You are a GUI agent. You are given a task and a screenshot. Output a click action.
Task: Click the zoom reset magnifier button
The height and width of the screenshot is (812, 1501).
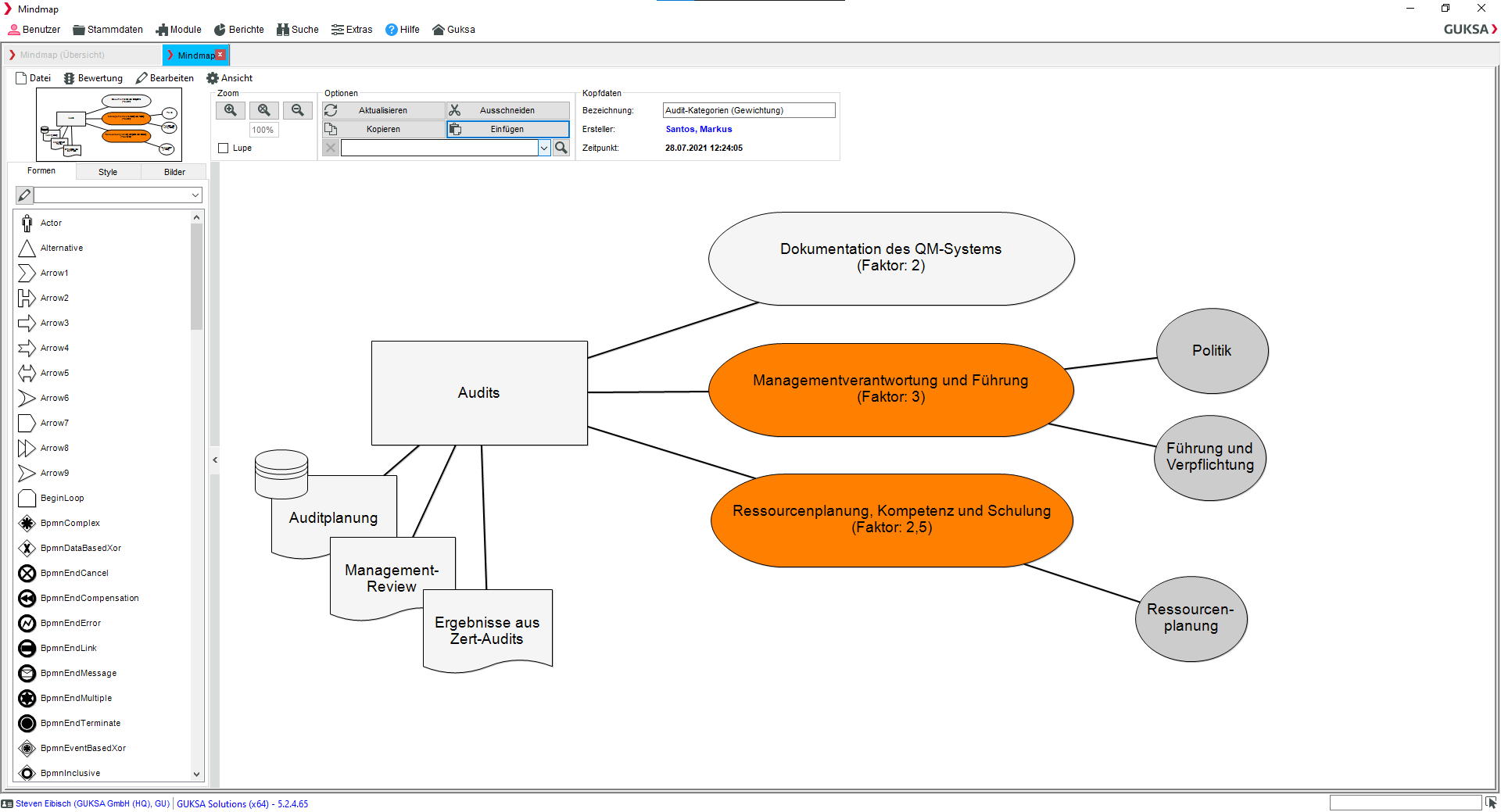pos(264,110)
